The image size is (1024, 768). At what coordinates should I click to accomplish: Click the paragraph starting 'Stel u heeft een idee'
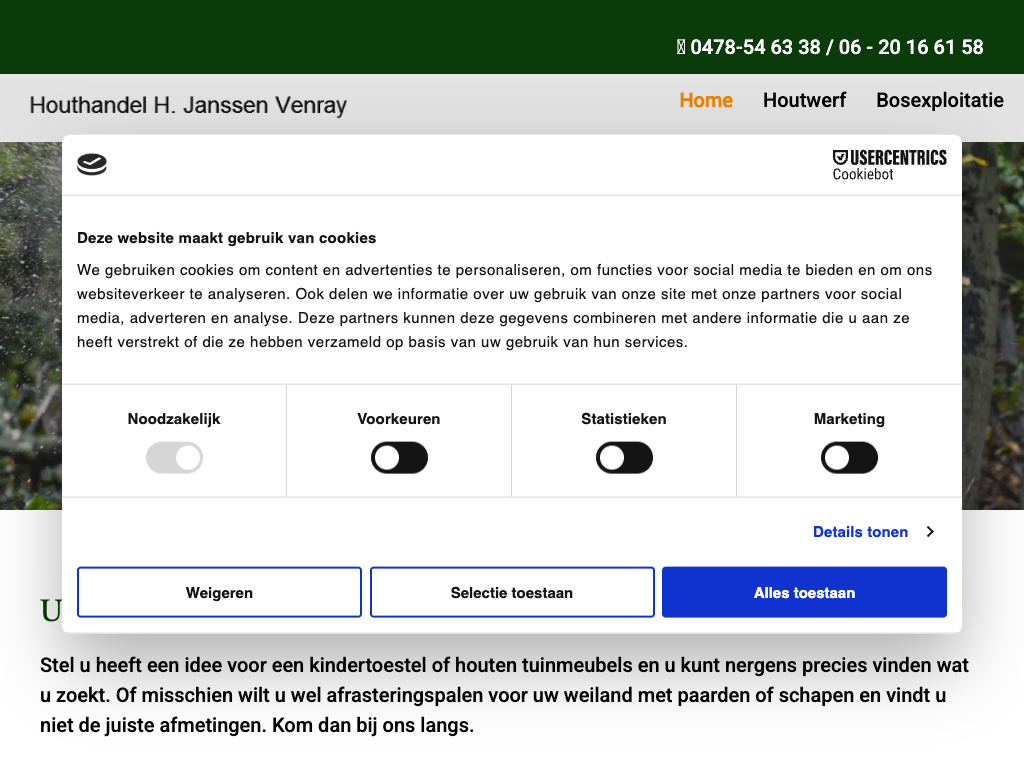coord(504,695)
